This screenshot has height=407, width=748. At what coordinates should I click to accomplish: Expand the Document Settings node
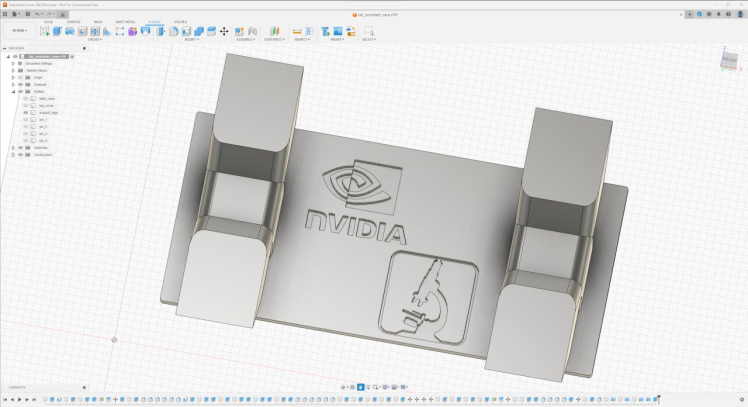(12, 63)
